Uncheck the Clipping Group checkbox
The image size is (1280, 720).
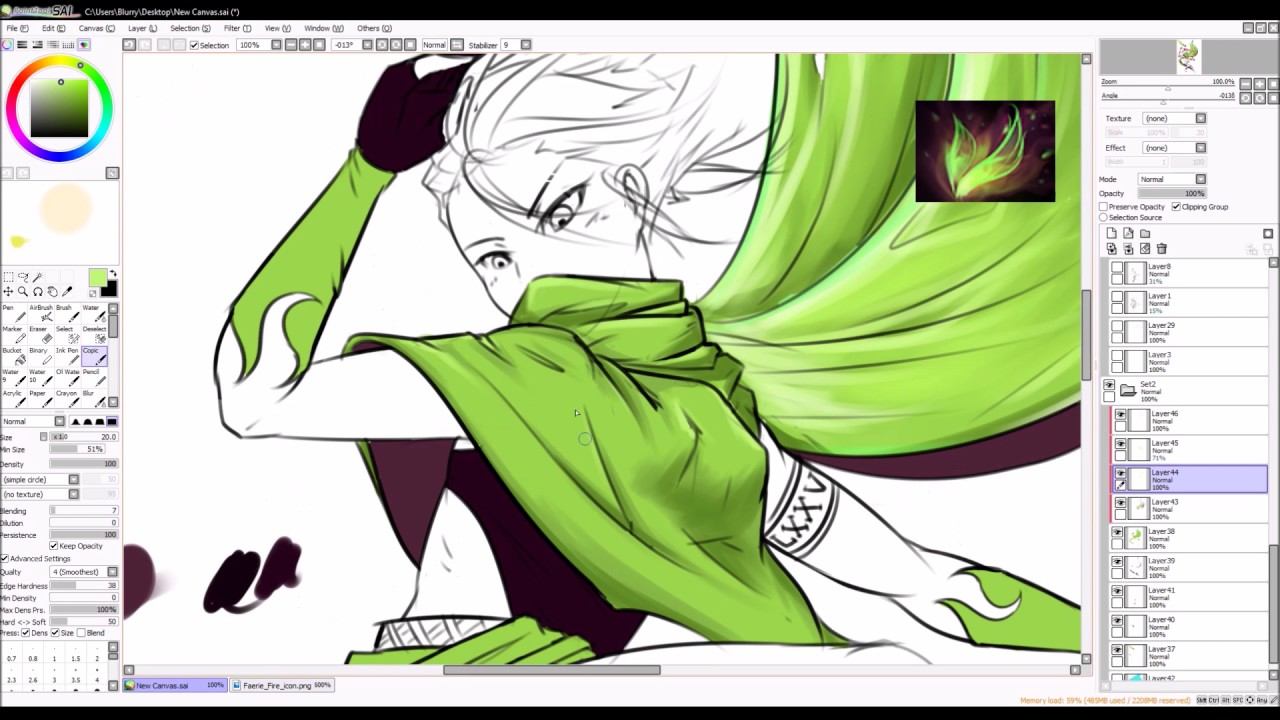tap(1176, 207)
